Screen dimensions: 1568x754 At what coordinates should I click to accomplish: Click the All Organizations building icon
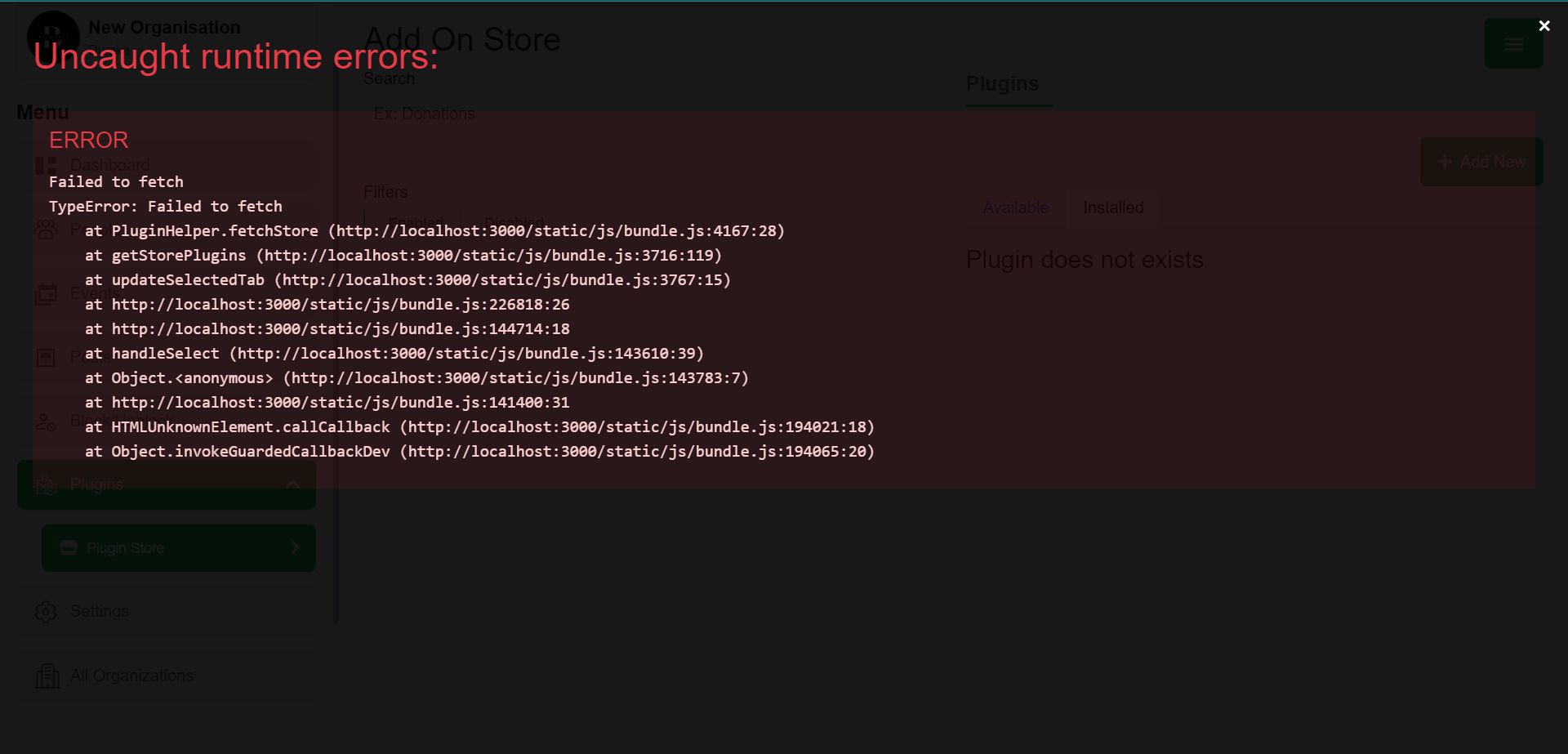[x=48, y=676]
